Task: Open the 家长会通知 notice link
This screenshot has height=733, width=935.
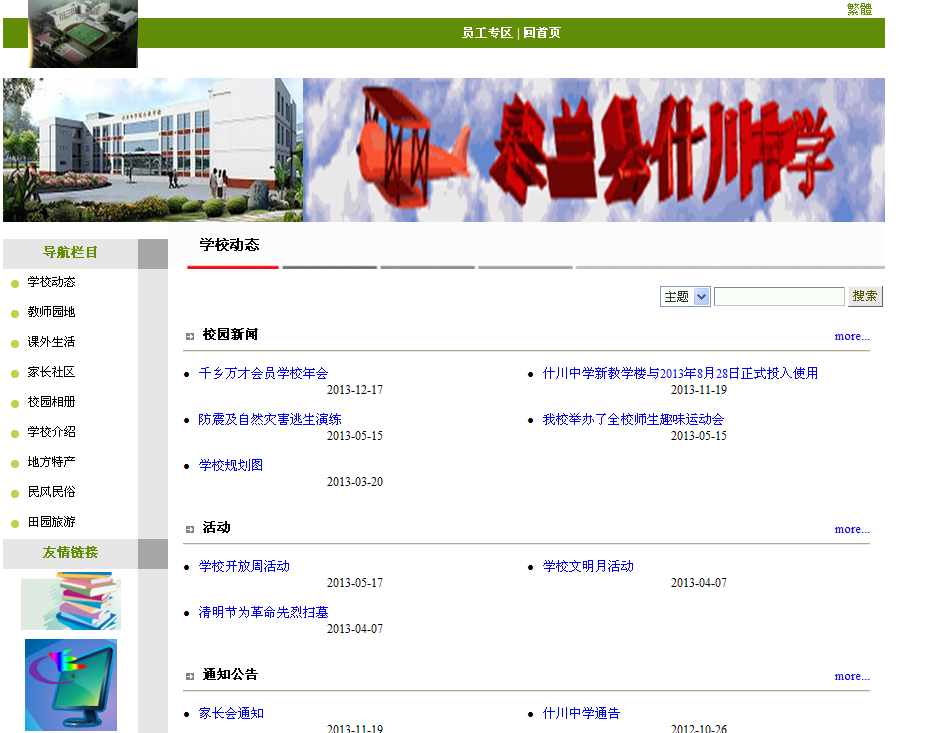Action: [231, 713]
